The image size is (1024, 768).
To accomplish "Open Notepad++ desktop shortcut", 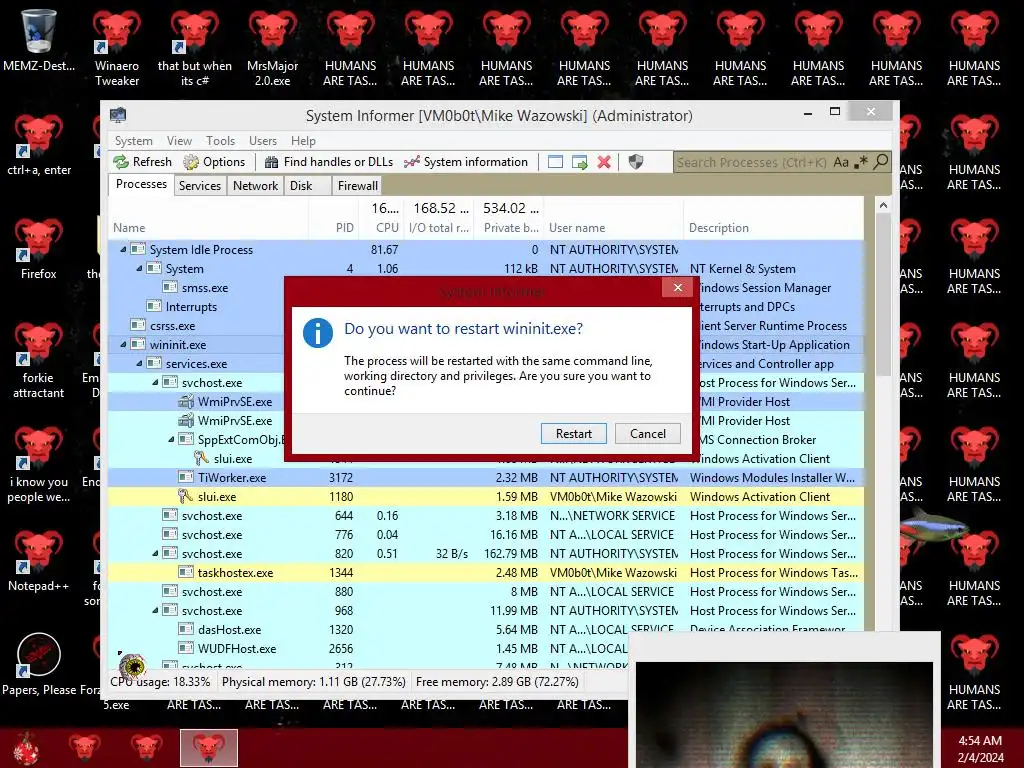I will click(39, 562).
